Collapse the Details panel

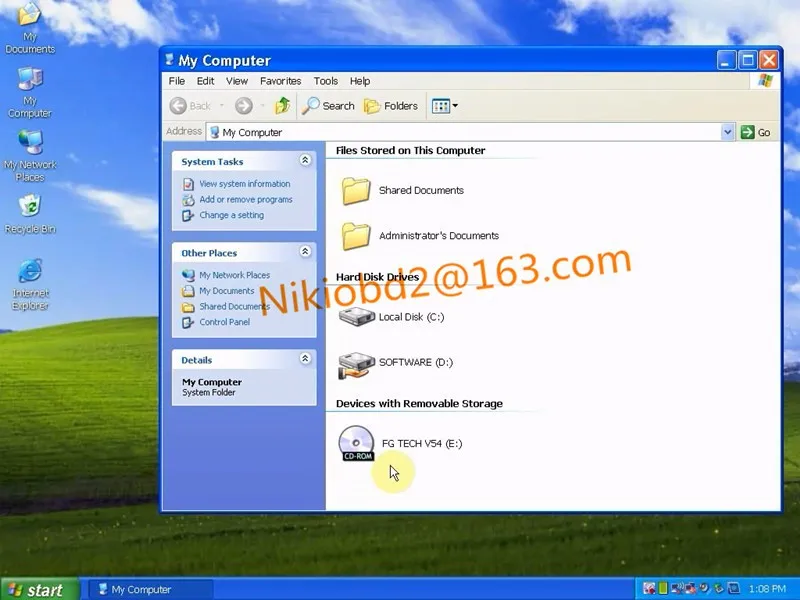[305, 359]
